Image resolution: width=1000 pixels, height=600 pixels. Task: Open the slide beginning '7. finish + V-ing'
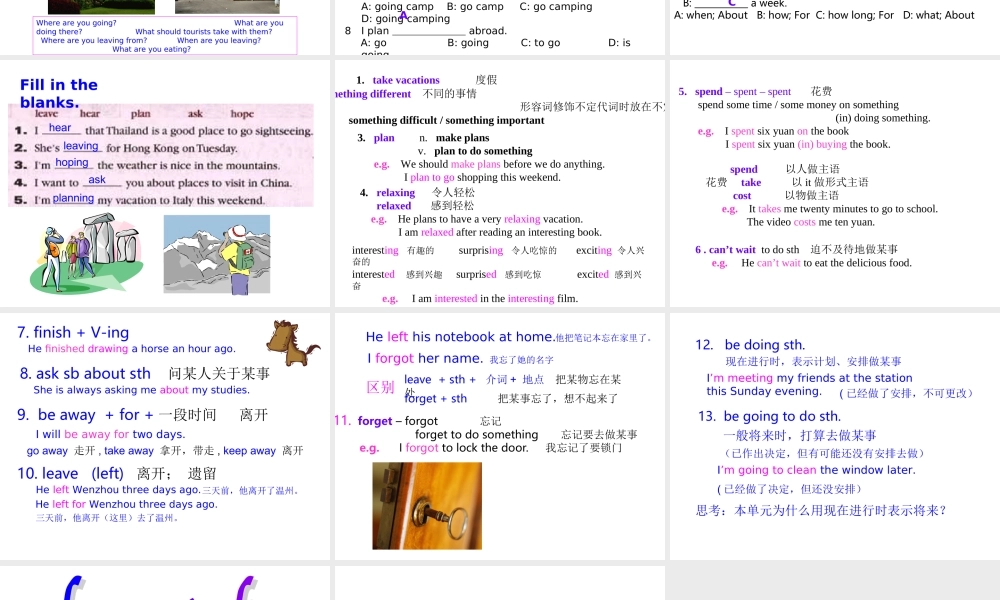[165, 436]
